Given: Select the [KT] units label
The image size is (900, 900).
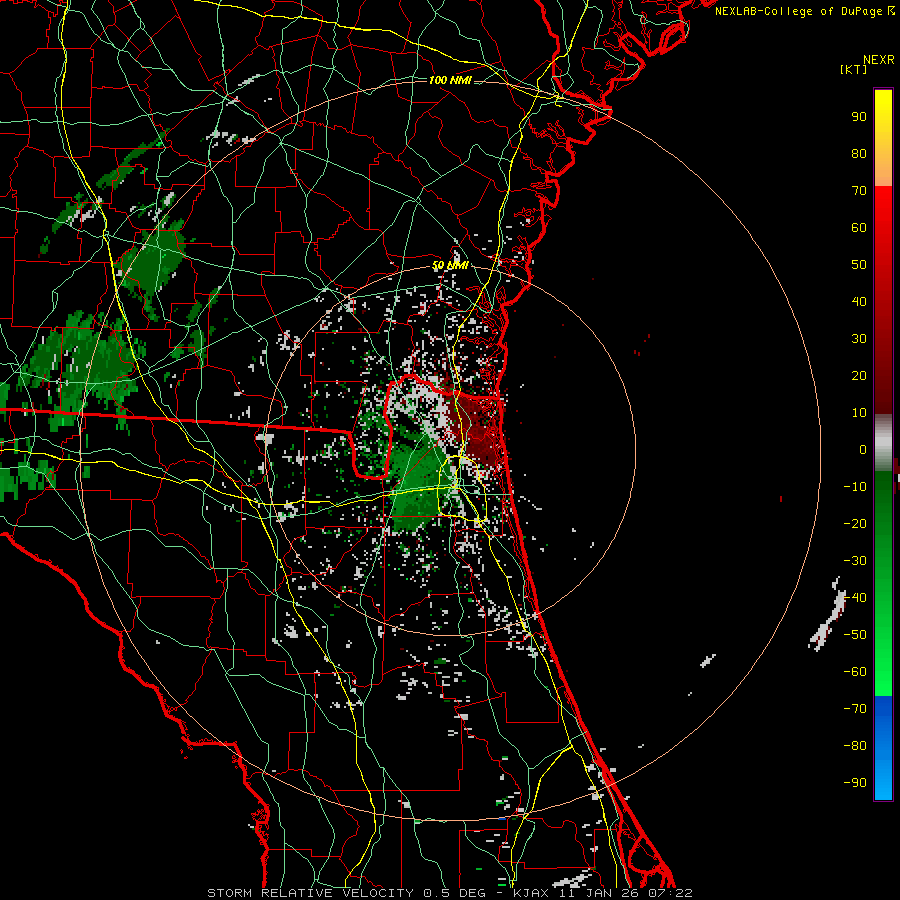Looking at the screenshot, I should click(854, 69).
